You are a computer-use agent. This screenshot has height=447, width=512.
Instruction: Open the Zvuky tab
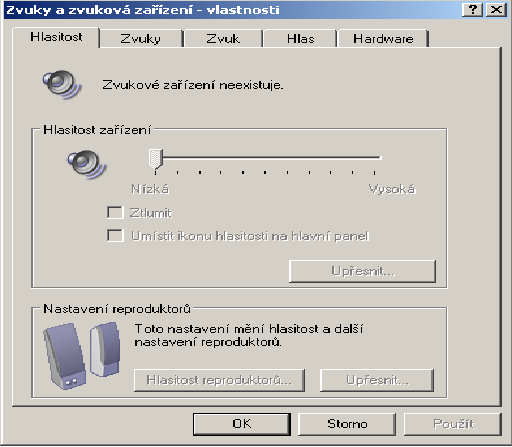(141, 39)
